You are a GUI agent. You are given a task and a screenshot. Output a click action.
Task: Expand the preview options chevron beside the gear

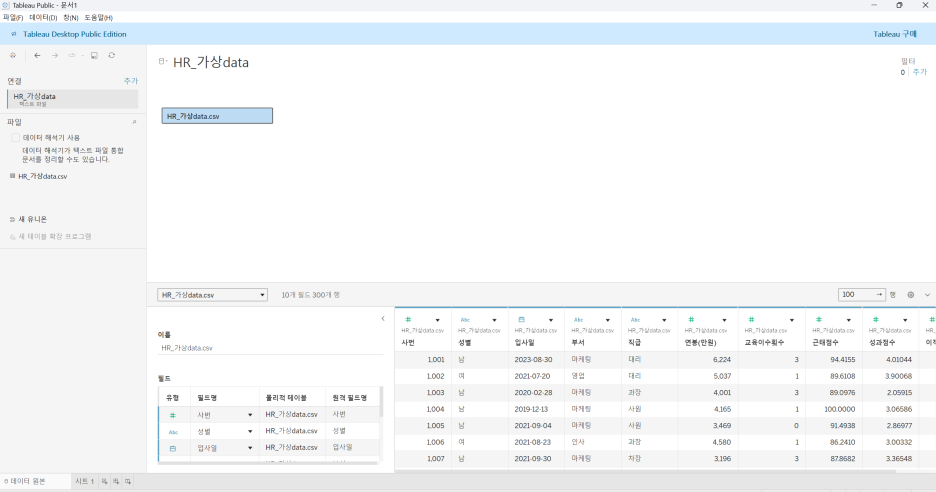click(x=927, y=294)
